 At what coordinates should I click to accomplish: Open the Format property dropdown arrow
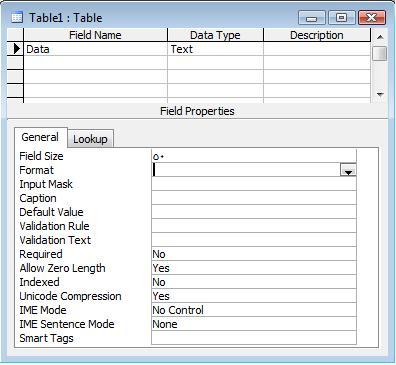tap(348, 170)
